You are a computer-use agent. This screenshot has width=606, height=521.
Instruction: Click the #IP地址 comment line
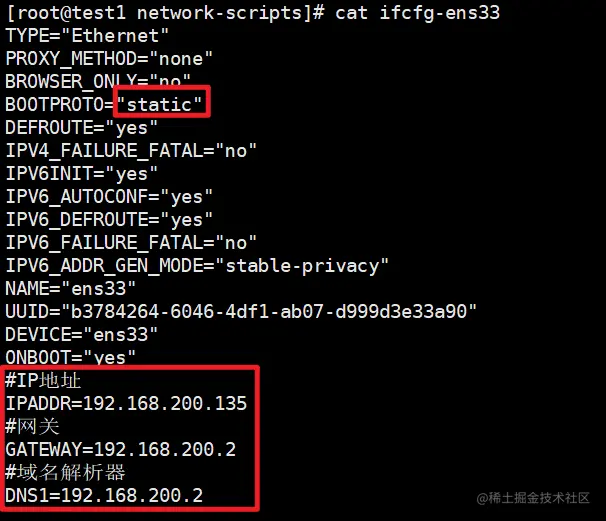[43, 381]
